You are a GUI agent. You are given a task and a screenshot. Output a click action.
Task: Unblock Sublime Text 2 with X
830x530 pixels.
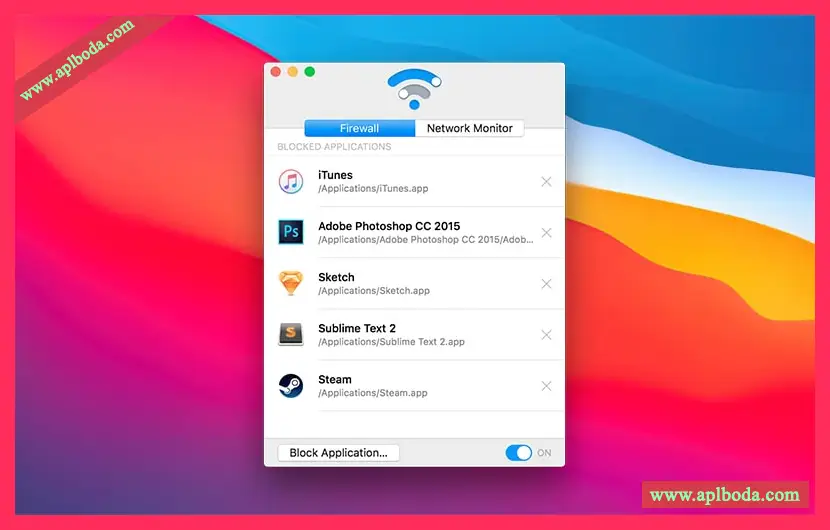(x=546, y=335)
